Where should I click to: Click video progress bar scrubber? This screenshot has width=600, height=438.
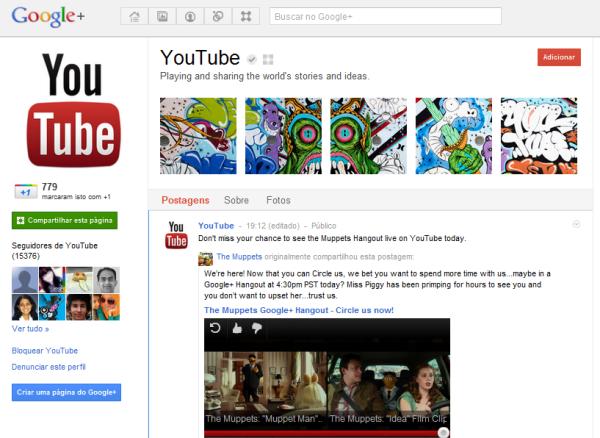[x=443, y=432]
